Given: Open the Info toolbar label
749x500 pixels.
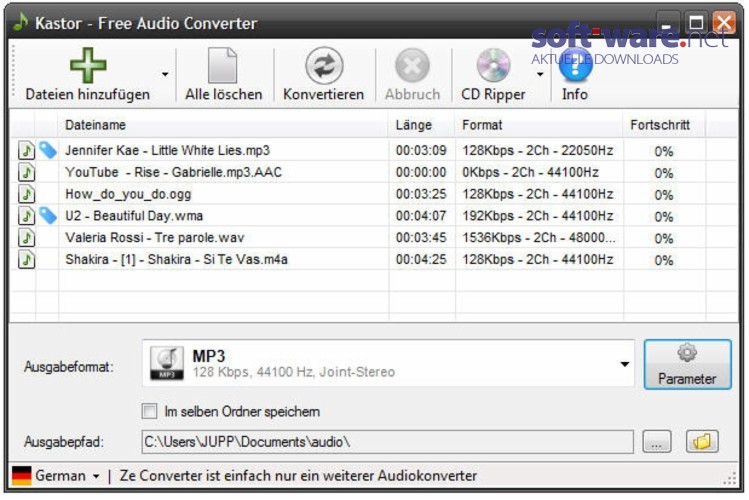Looking at the screenshot, I should tap(575, 95).
